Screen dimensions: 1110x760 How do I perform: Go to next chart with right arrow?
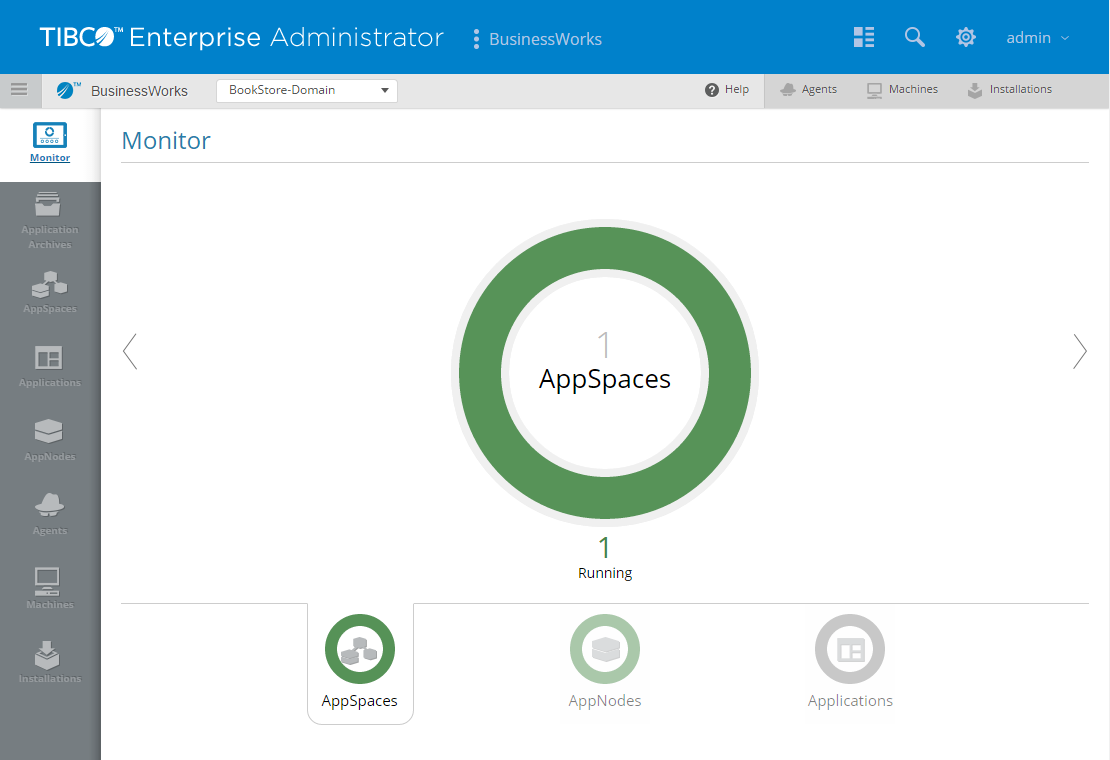1079,351
